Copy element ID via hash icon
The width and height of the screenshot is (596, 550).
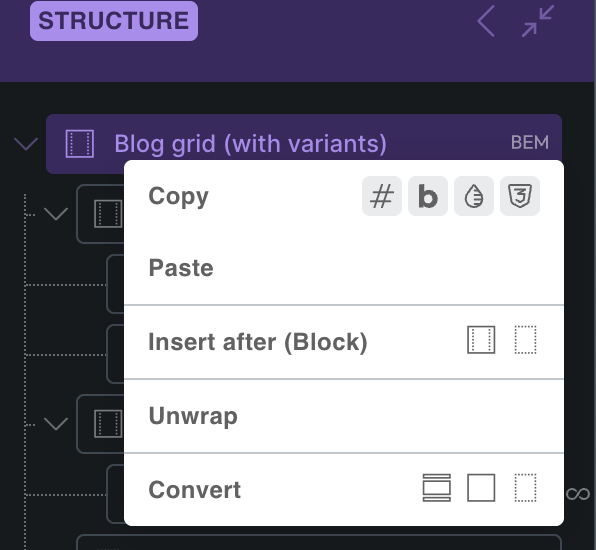382,196
